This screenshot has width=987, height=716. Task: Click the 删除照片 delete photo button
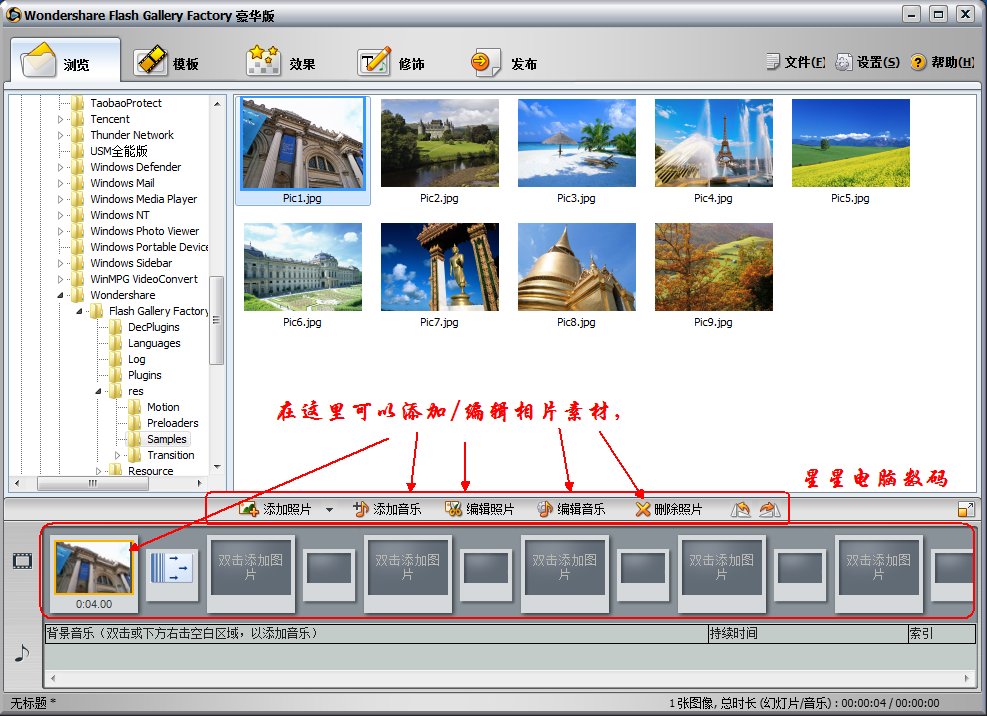(x=668, y=509)
